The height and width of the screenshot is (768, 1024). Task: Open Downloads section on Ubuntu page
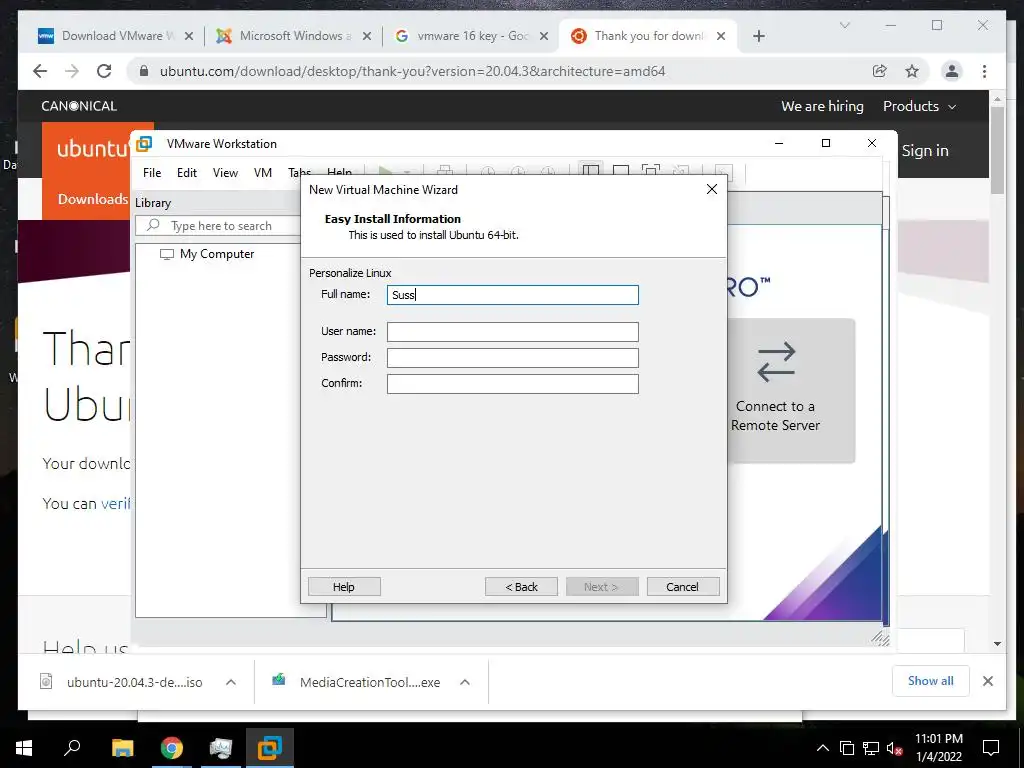pyautogui.click(x=92, y=199)
